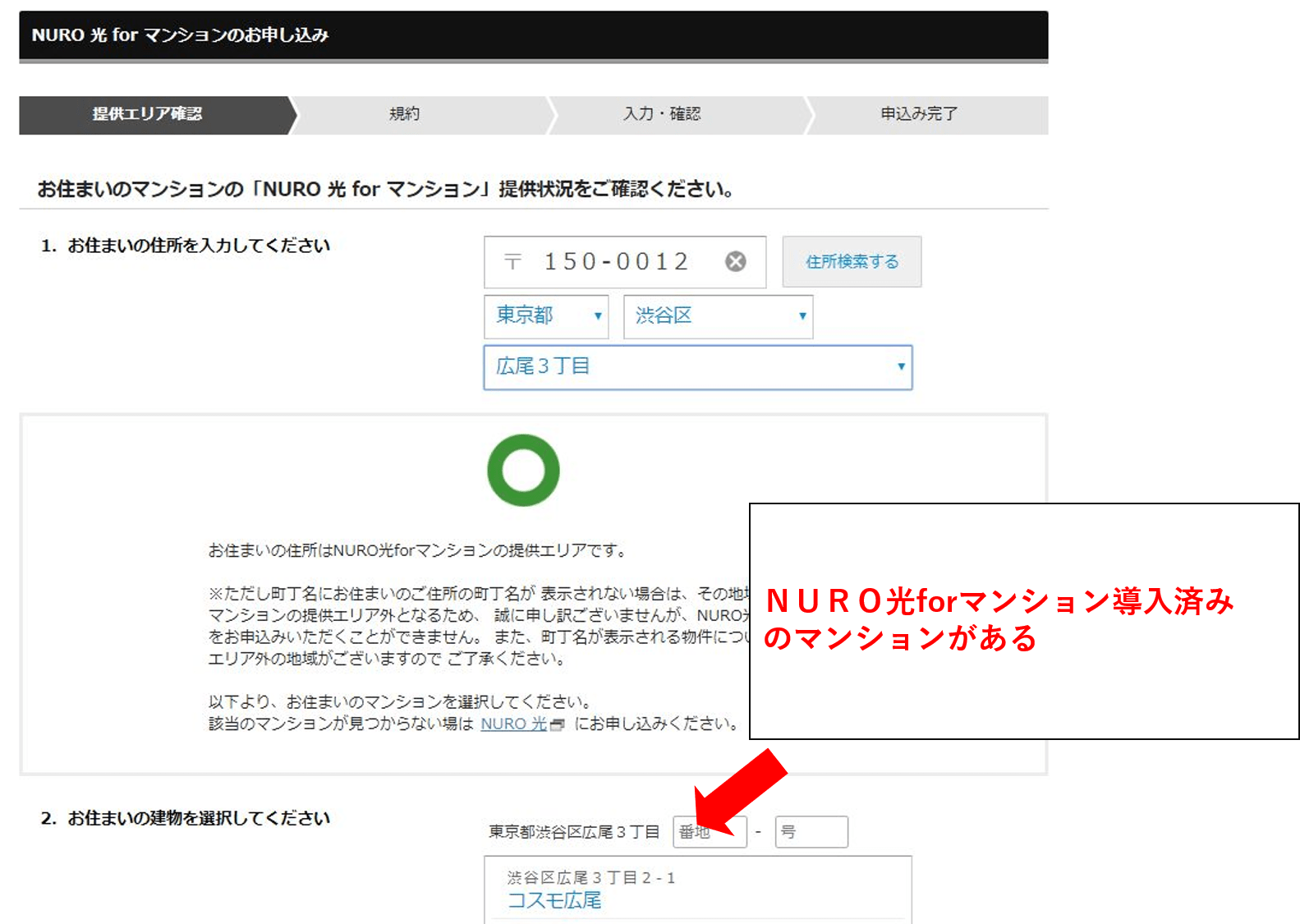Click the NURO 光 for マンションのお申し込み header
1300x924 pixels.
point(534,35)
